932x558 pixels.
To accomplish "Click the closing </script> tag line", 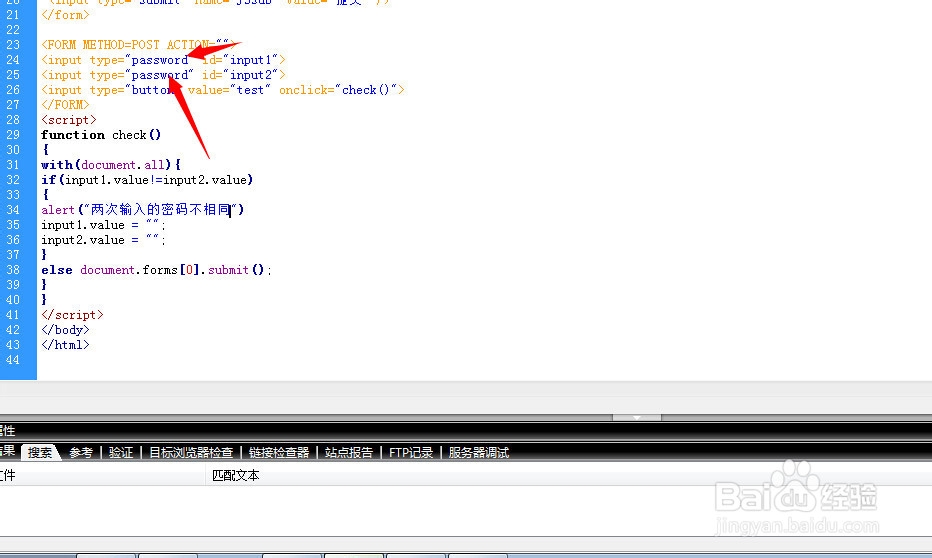I will click(x=73, y=314).
